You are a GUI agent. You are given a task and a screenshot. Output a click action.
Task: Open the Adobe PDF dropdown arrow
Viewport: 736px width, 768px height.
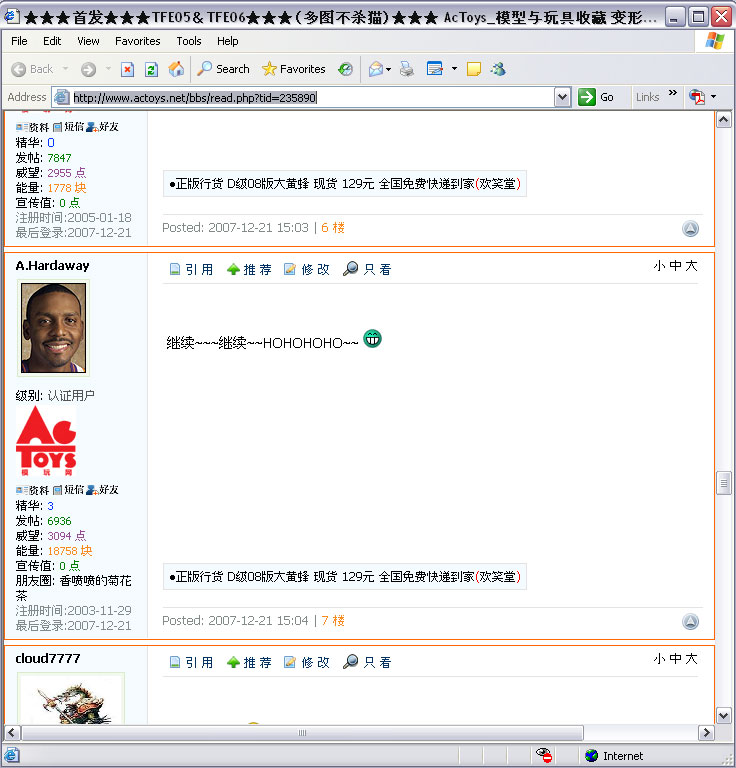pyautogui.click(x=713, y=97)
